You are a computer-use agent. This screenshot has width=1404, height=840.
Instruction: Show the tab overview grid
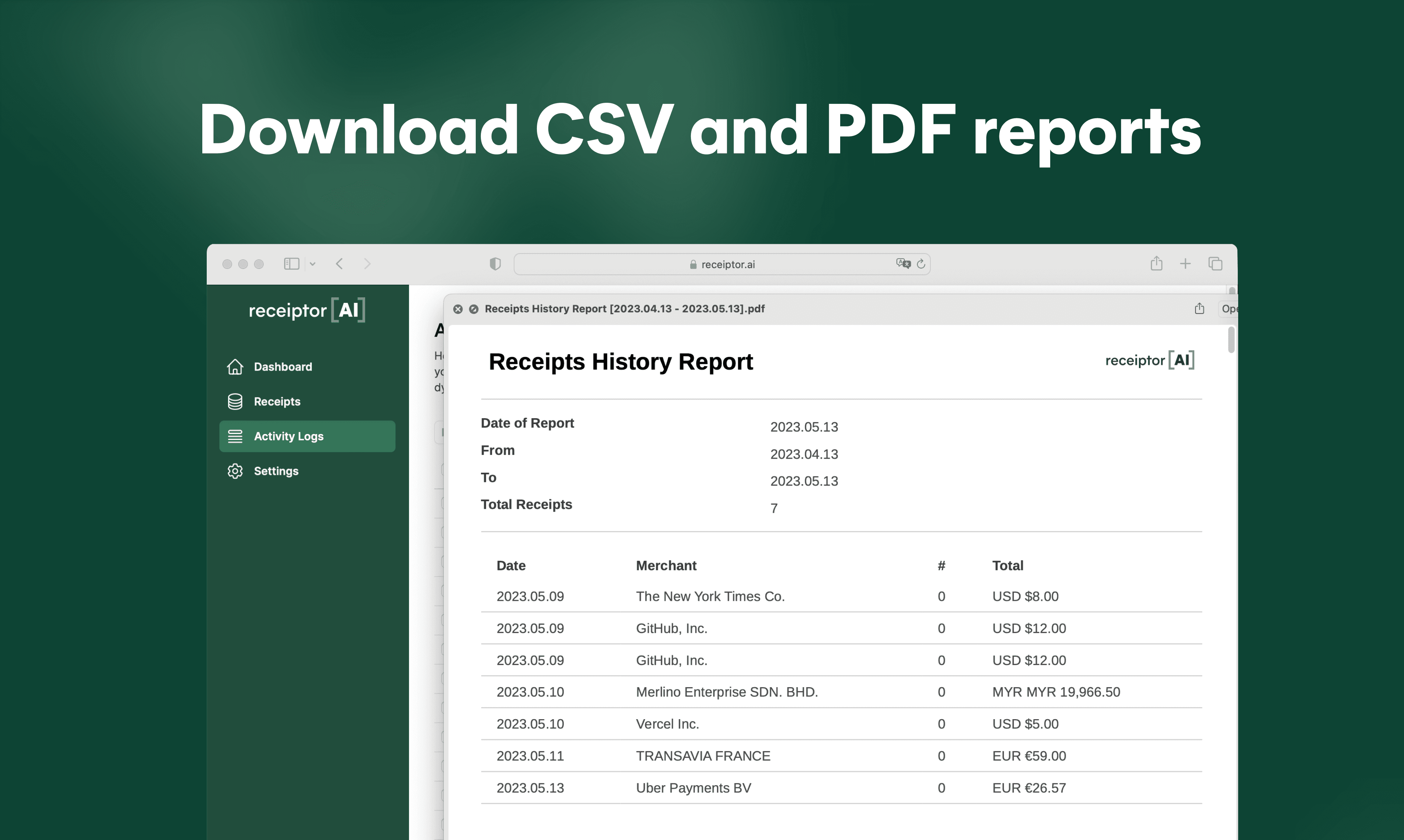point(1215,263)
